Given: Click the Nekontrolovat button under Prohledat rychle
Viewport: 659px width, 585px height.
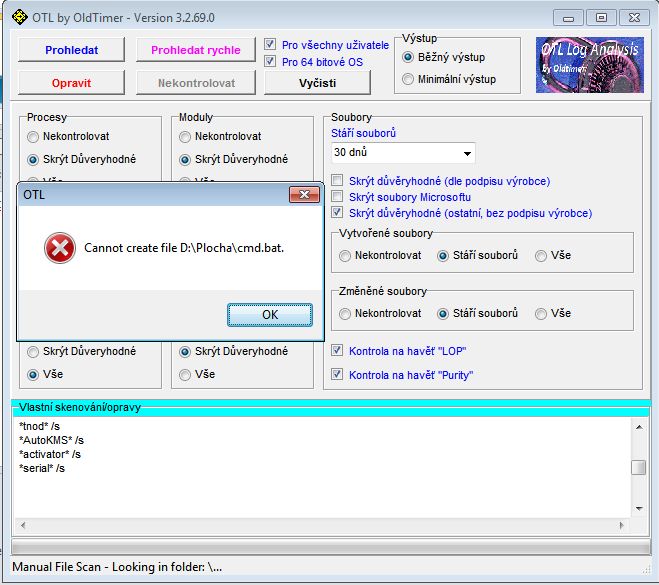Looking at the screenshot, I should (x=196, y=83).
